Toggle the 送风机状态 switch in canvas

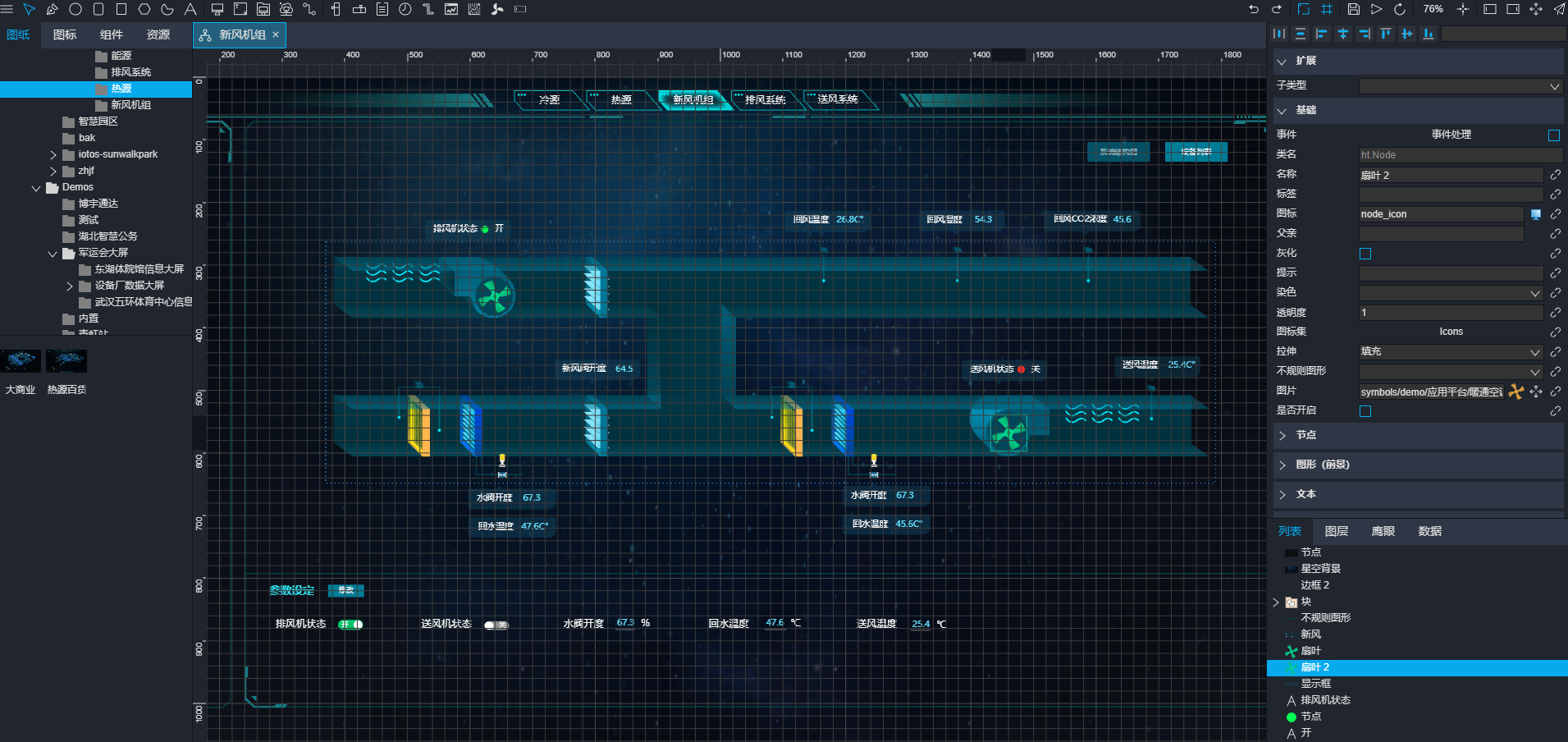(x=496, y=625)
